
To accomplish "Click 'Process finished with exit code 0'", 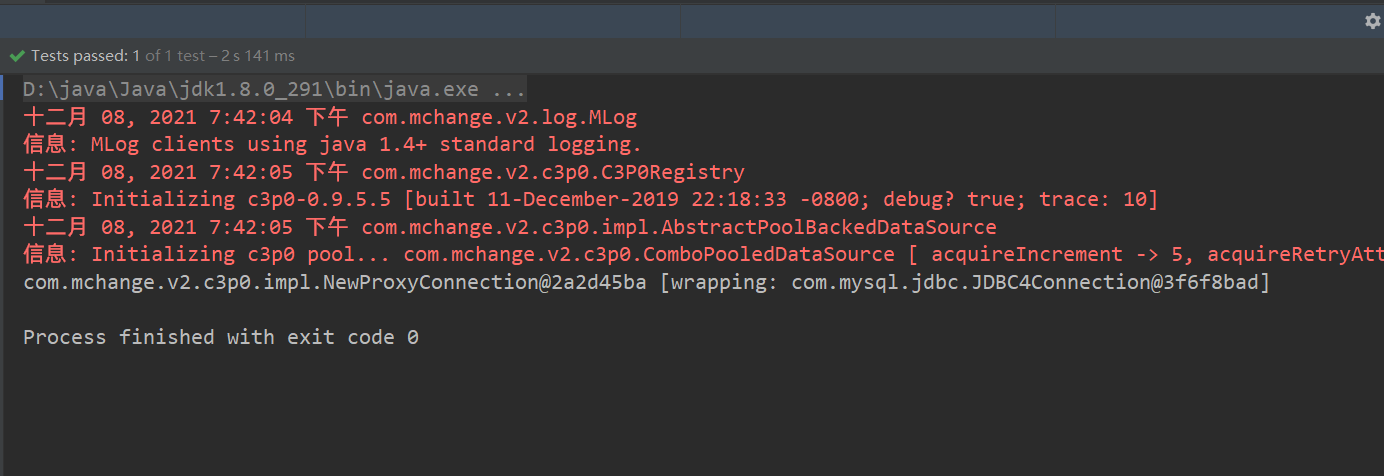I will pyautogui.click(x=221, y=337).
